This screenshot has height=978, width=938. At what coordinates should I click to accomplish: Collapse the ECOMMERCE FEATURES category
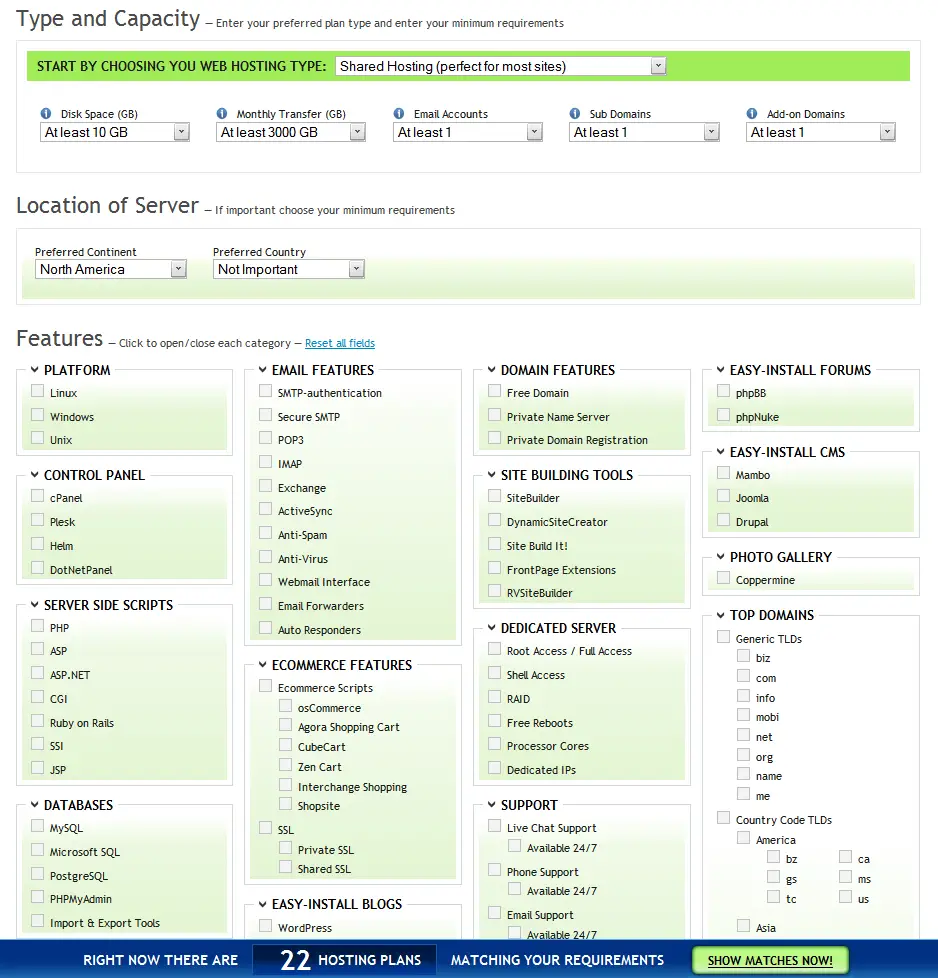pos(263,665)
